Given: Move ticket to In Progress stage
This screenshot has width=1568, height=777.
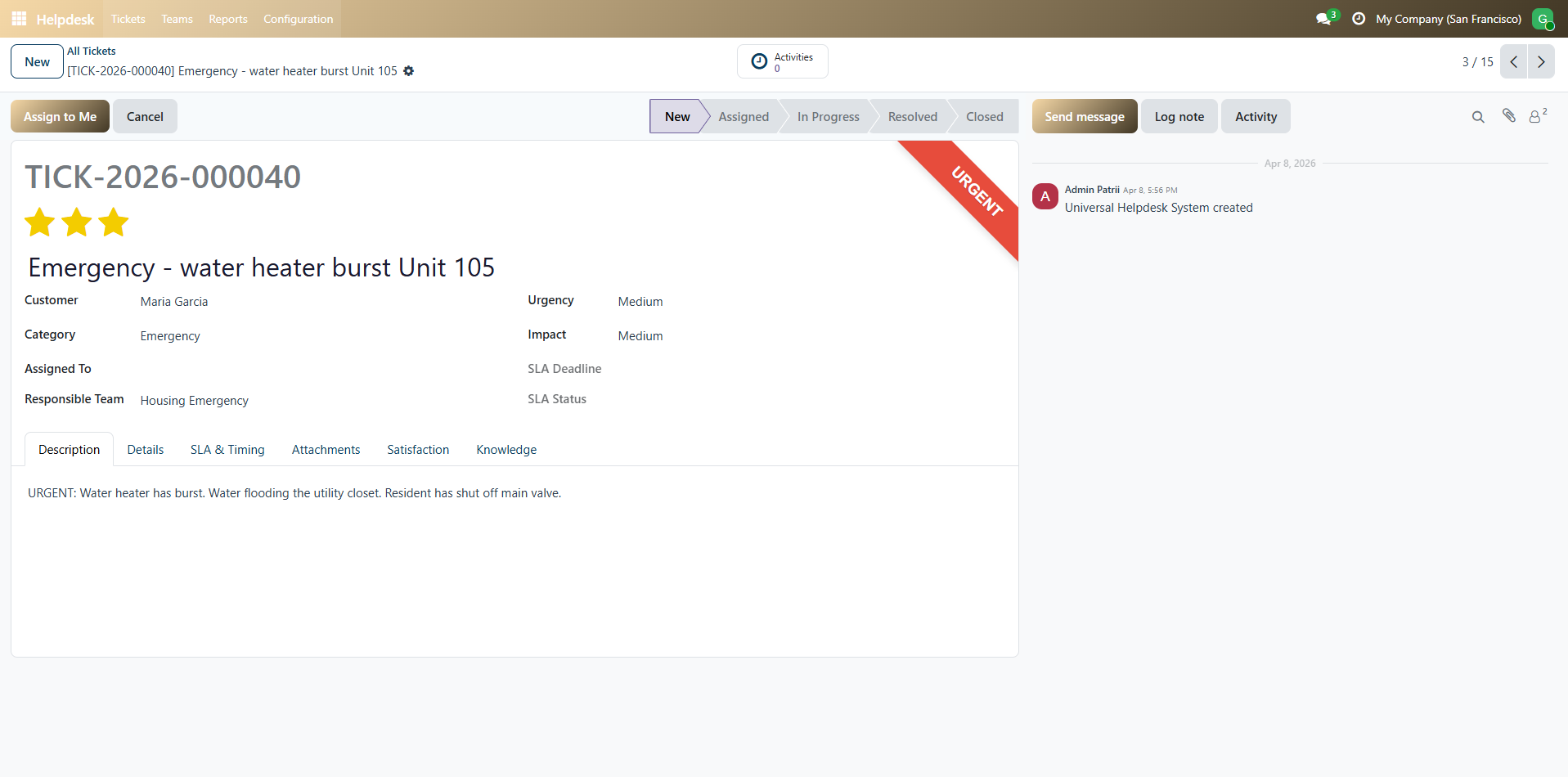Looking at the screenshot, I should point(828,117).
